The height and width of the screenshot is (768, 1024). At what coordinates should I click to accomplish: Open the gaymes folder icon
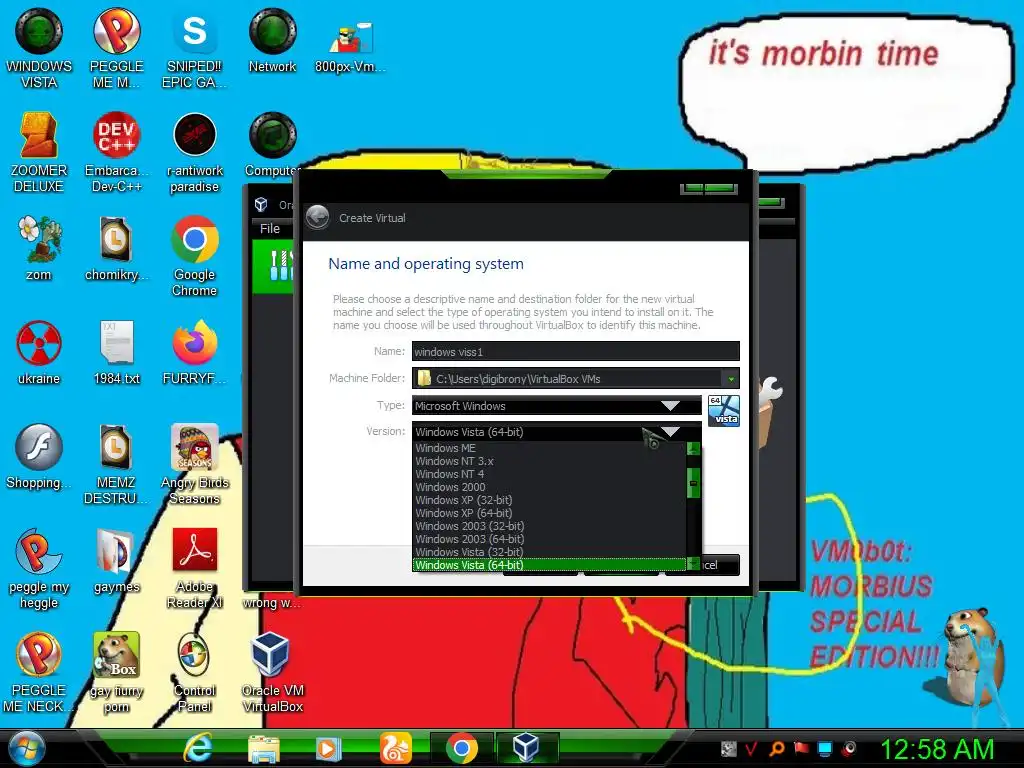click(116, 560)
